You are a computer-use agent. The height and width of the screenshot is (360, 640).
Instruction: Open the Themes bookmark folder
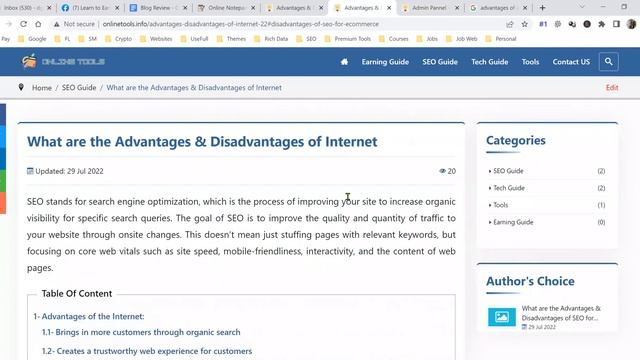click(231, 39)
